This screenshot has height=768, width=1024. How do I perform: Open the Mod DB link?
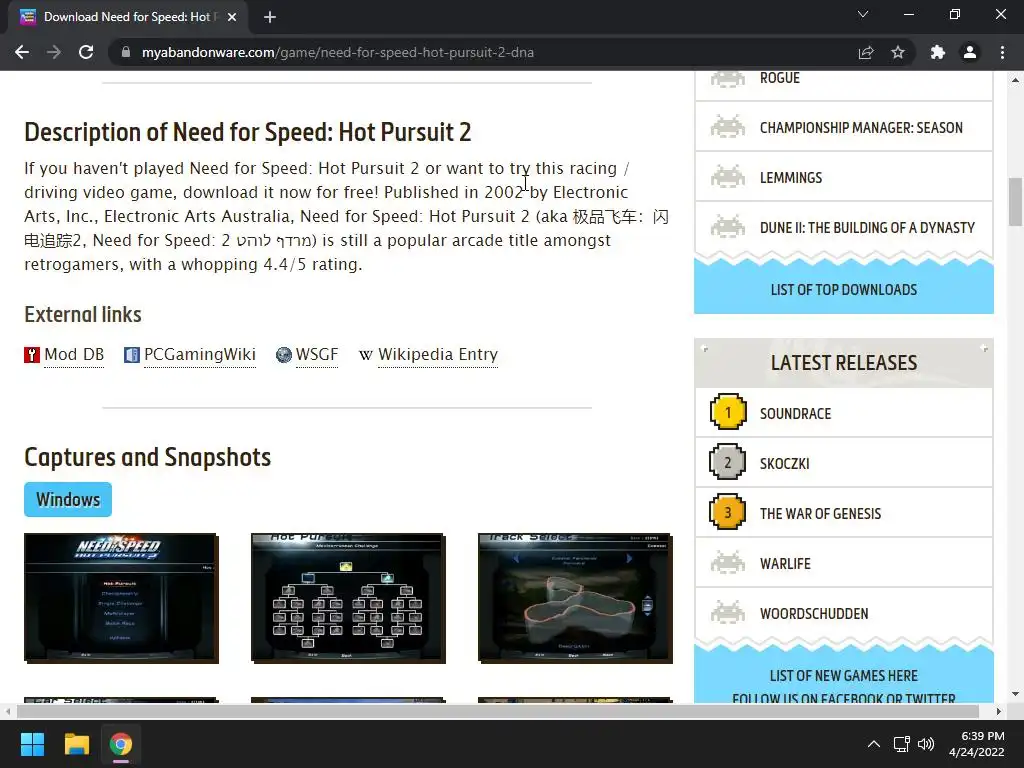[x=74, y=355]
